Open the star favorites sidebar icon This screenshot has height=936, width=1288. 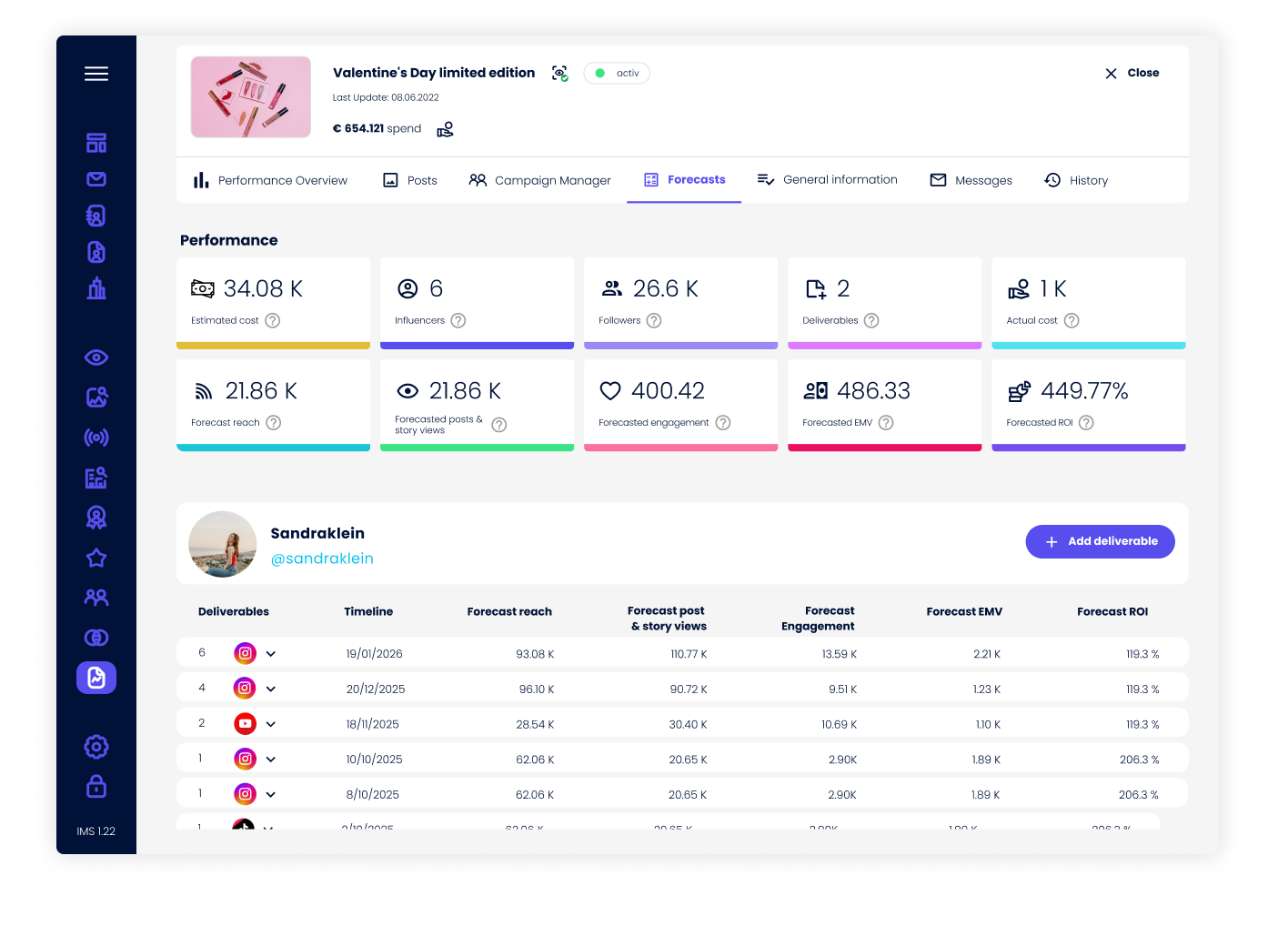[96, 558]
